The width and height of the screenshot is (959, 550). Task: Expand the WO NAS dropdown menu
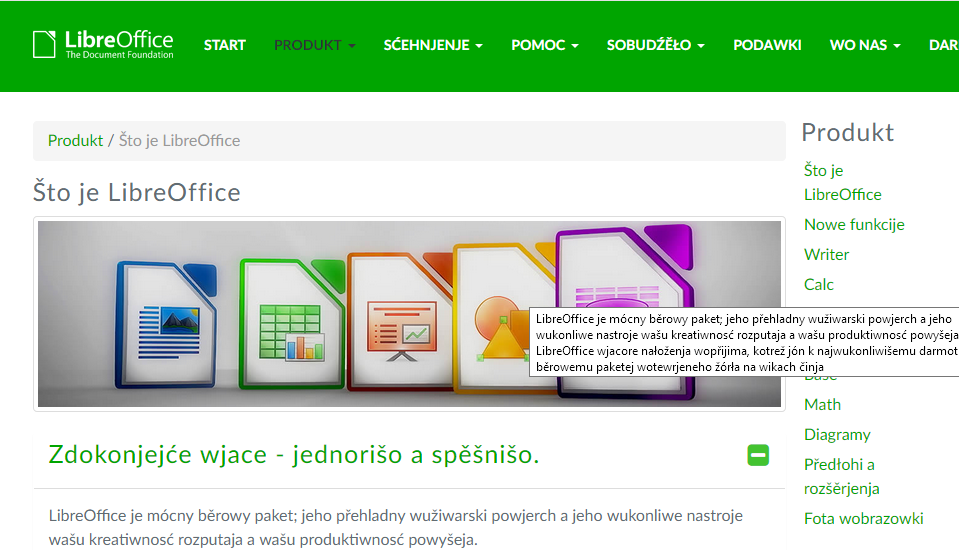click(x=865, y=45)
